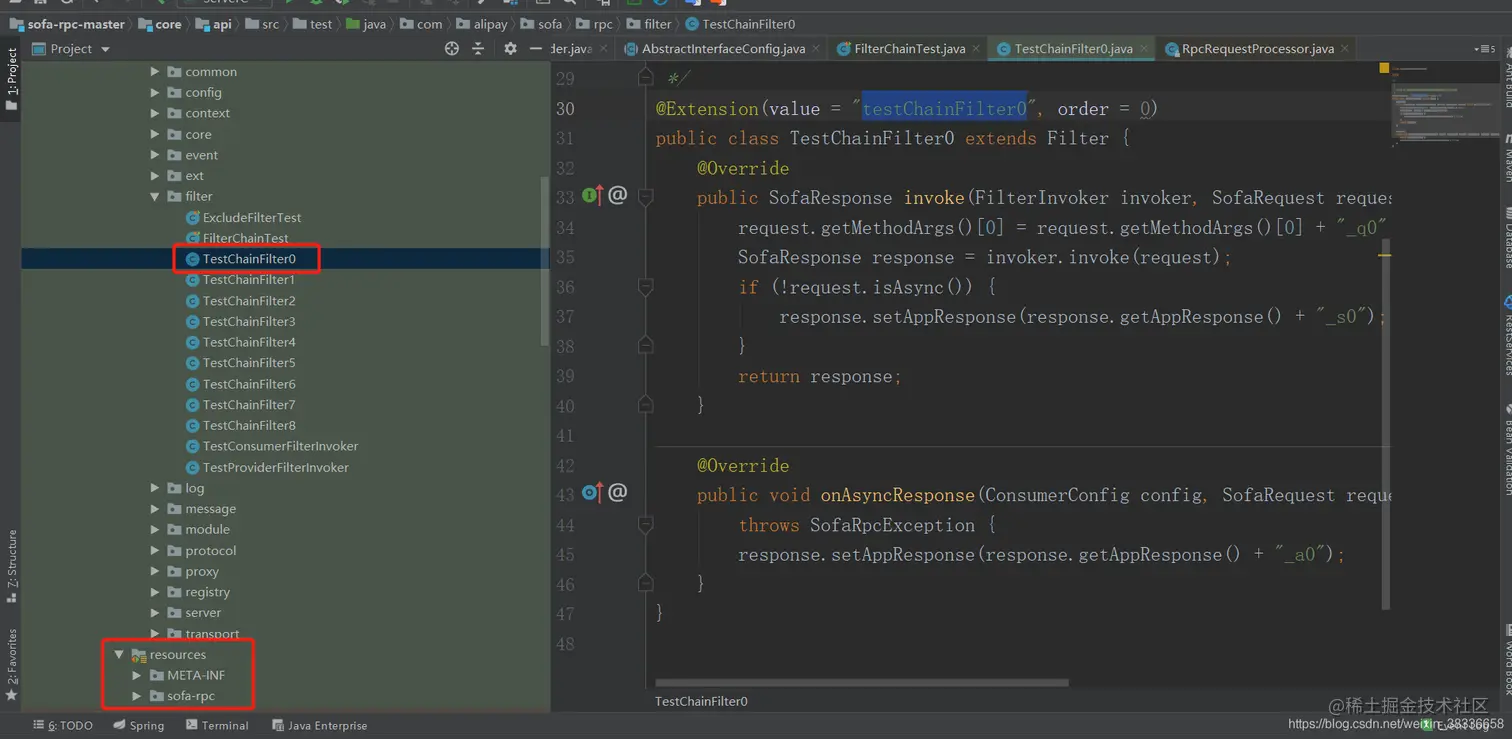Image resolution: width=1512 pixels, height=739 pixels.
Task: Expand the META-INF folder
Action: click(137, 675)
